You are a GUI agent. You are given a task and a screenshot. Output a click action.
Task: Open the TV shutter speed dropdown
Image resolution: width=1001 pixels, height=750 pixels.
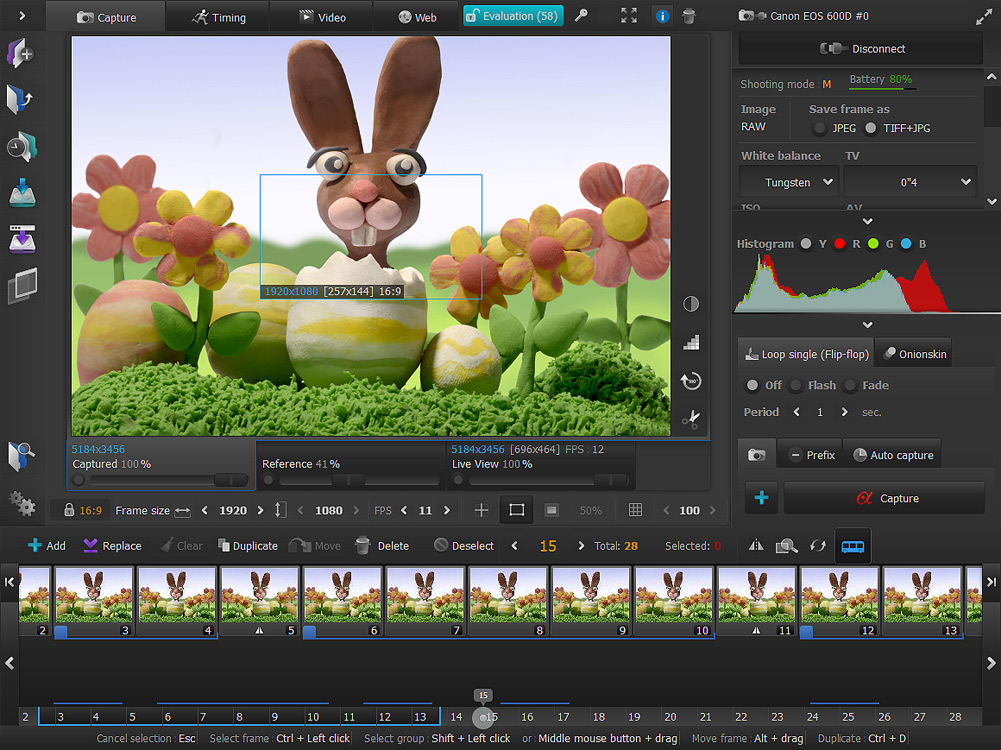[910, 182]
